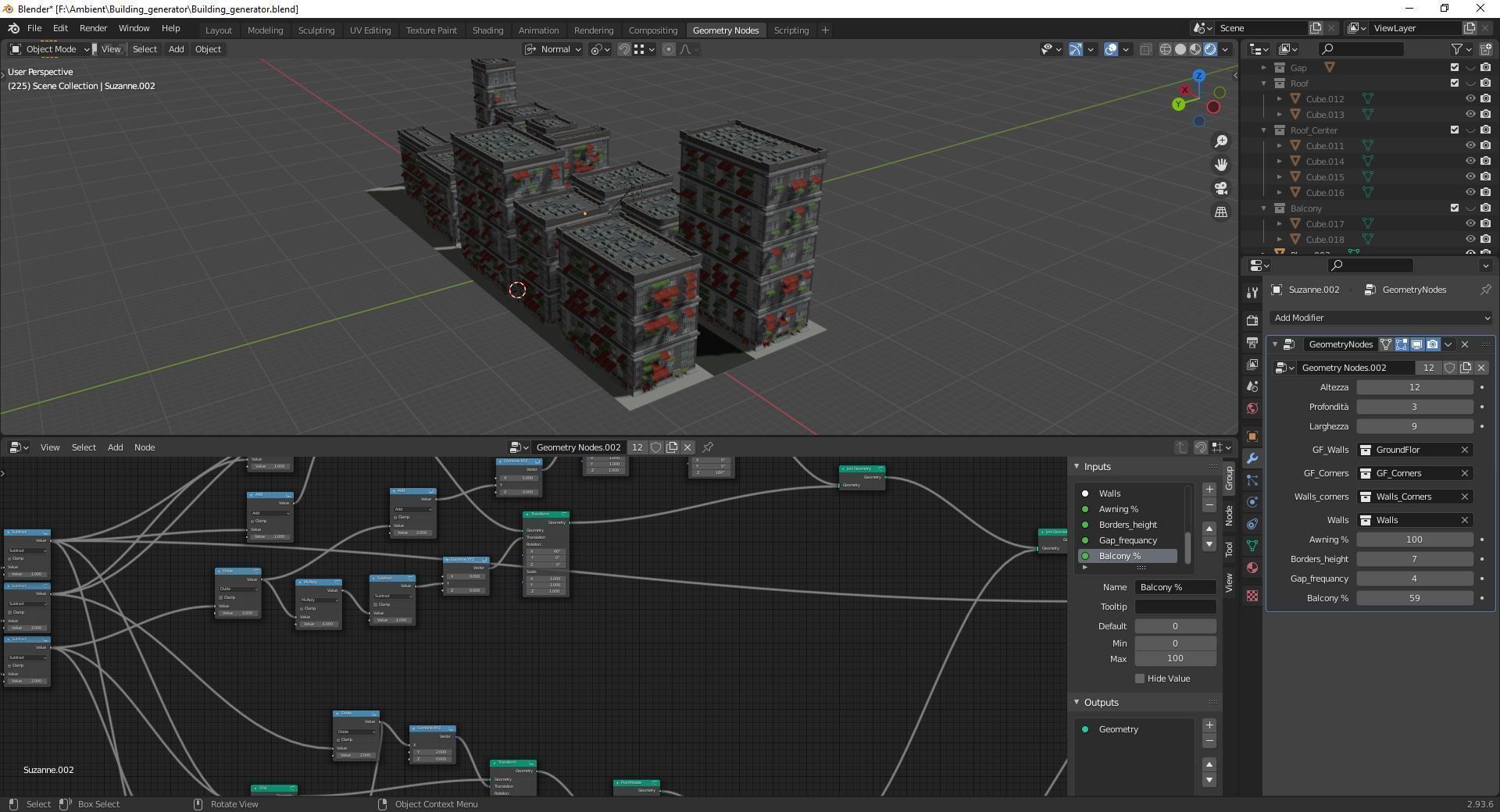Toggle the camera view icon in viewport

click(x=1220, y=188)
